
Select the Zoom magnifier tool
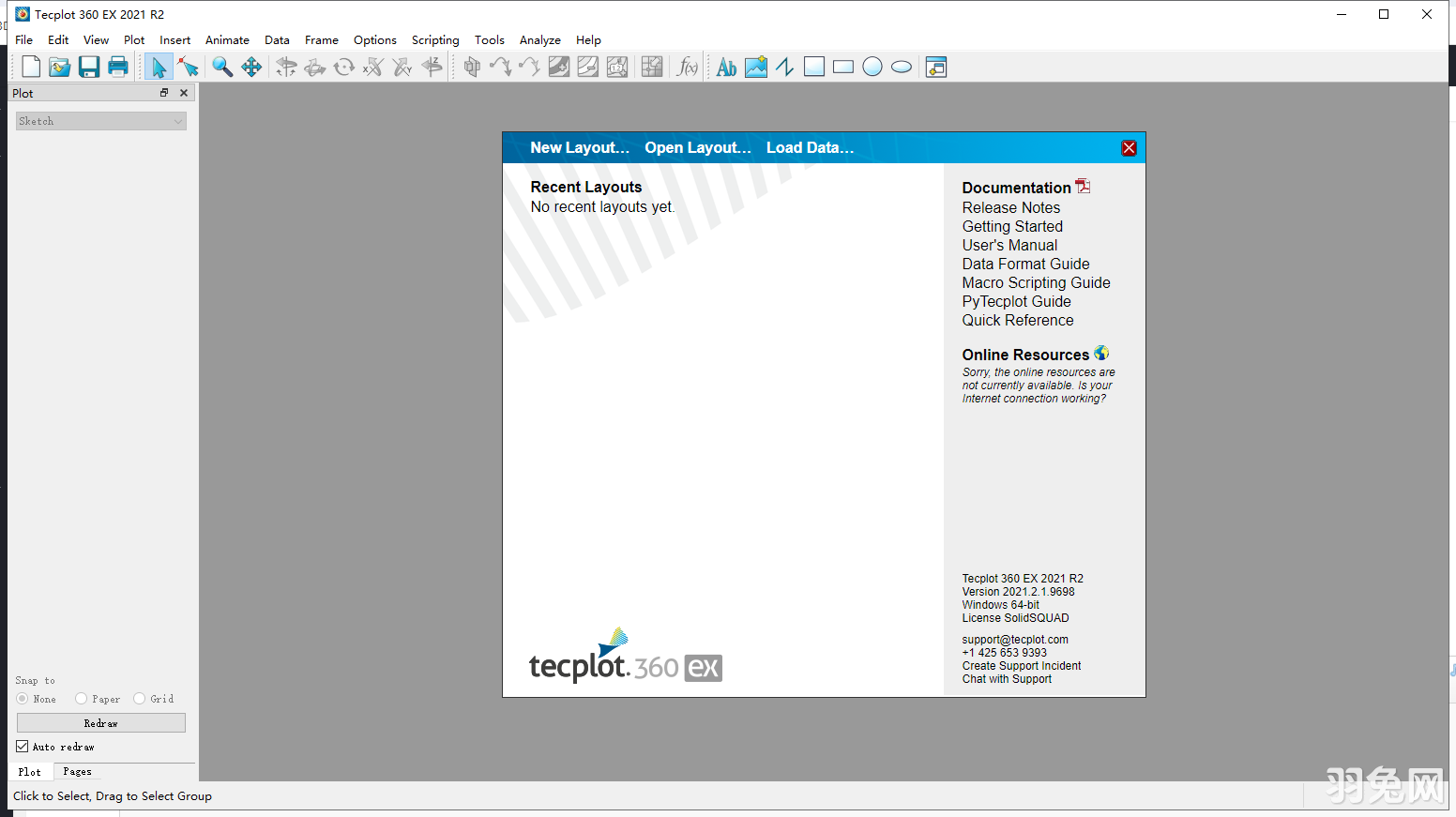pyautogui.click(x=222, y=67)
